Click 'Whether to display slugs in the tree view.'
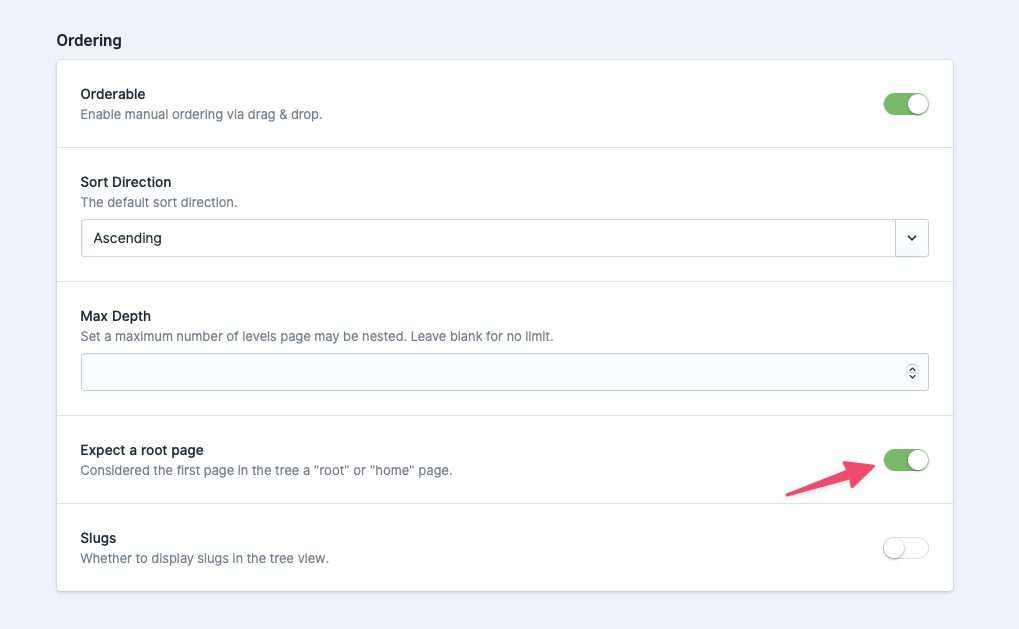 click(x=205, y=558)
